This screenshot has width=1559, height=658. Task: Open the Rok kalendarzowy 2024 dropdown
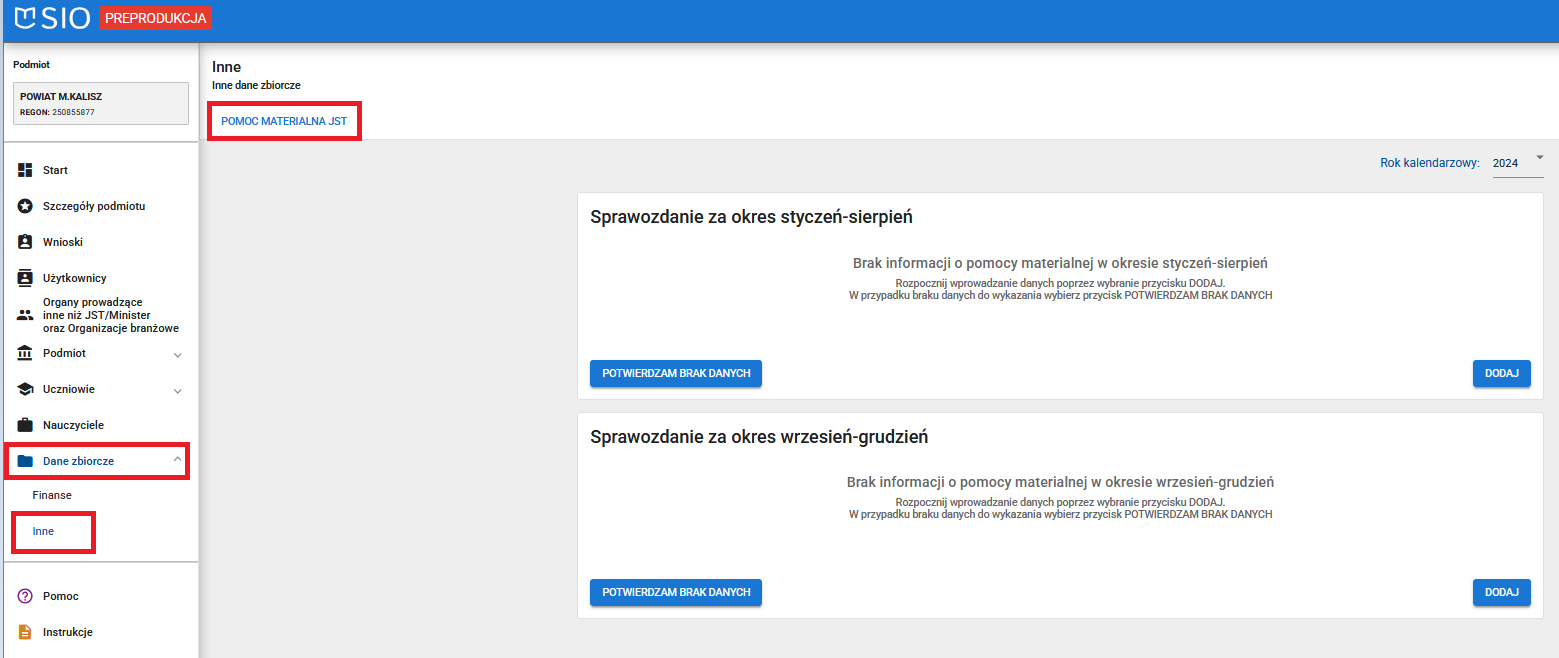(x=1518, y=163)
